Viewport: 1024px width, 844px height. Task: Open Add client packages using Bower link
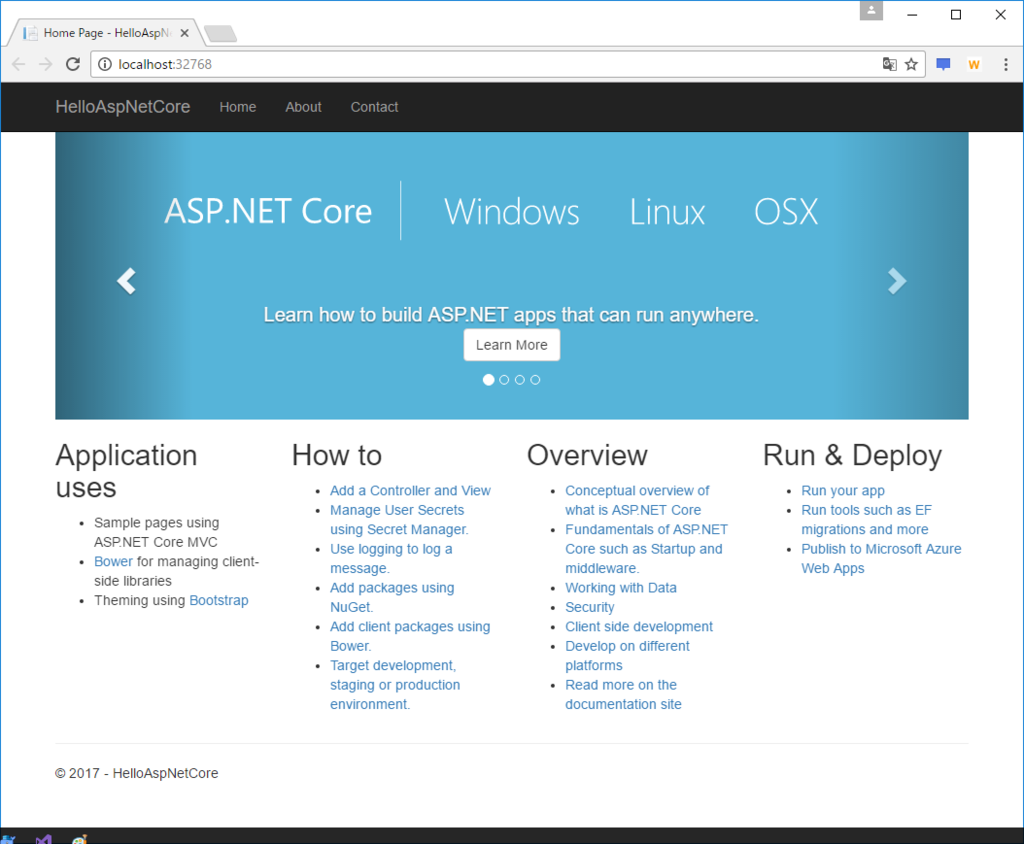click(410, 636)
